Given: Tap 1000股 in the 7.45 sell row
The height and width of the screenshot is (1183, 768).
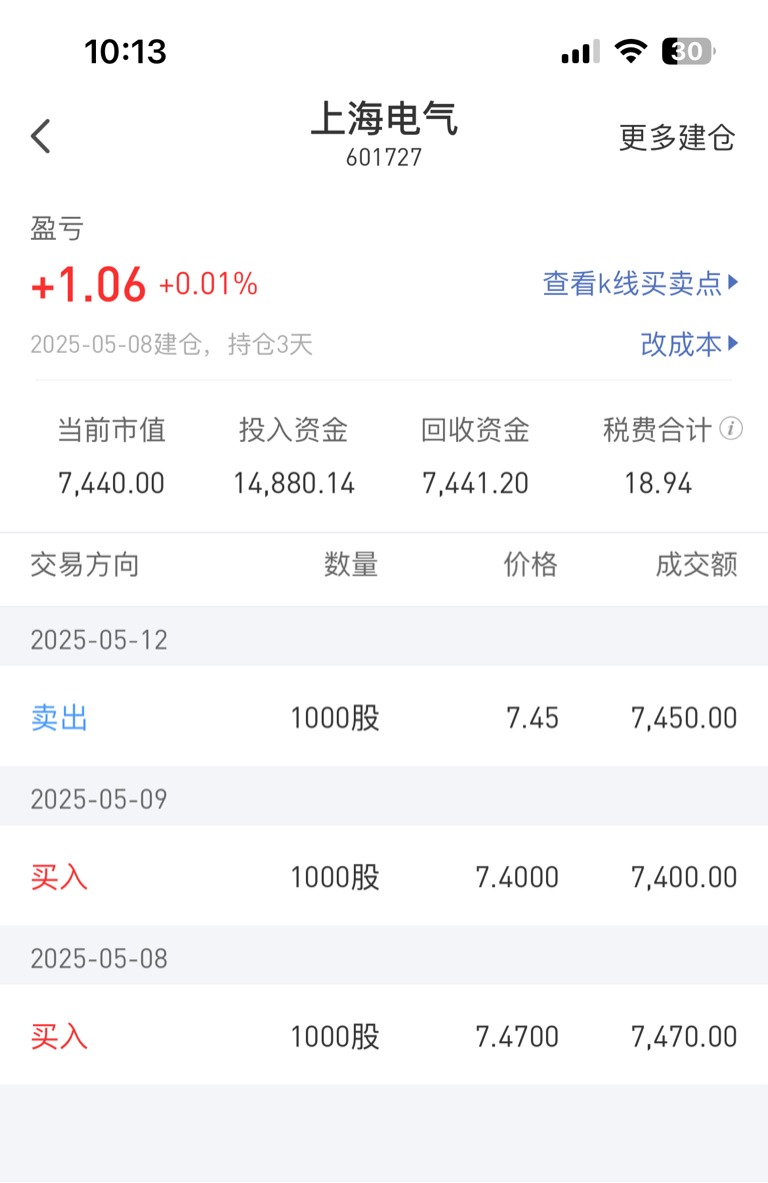Looking at the screenshot, I should pos(335,718).
